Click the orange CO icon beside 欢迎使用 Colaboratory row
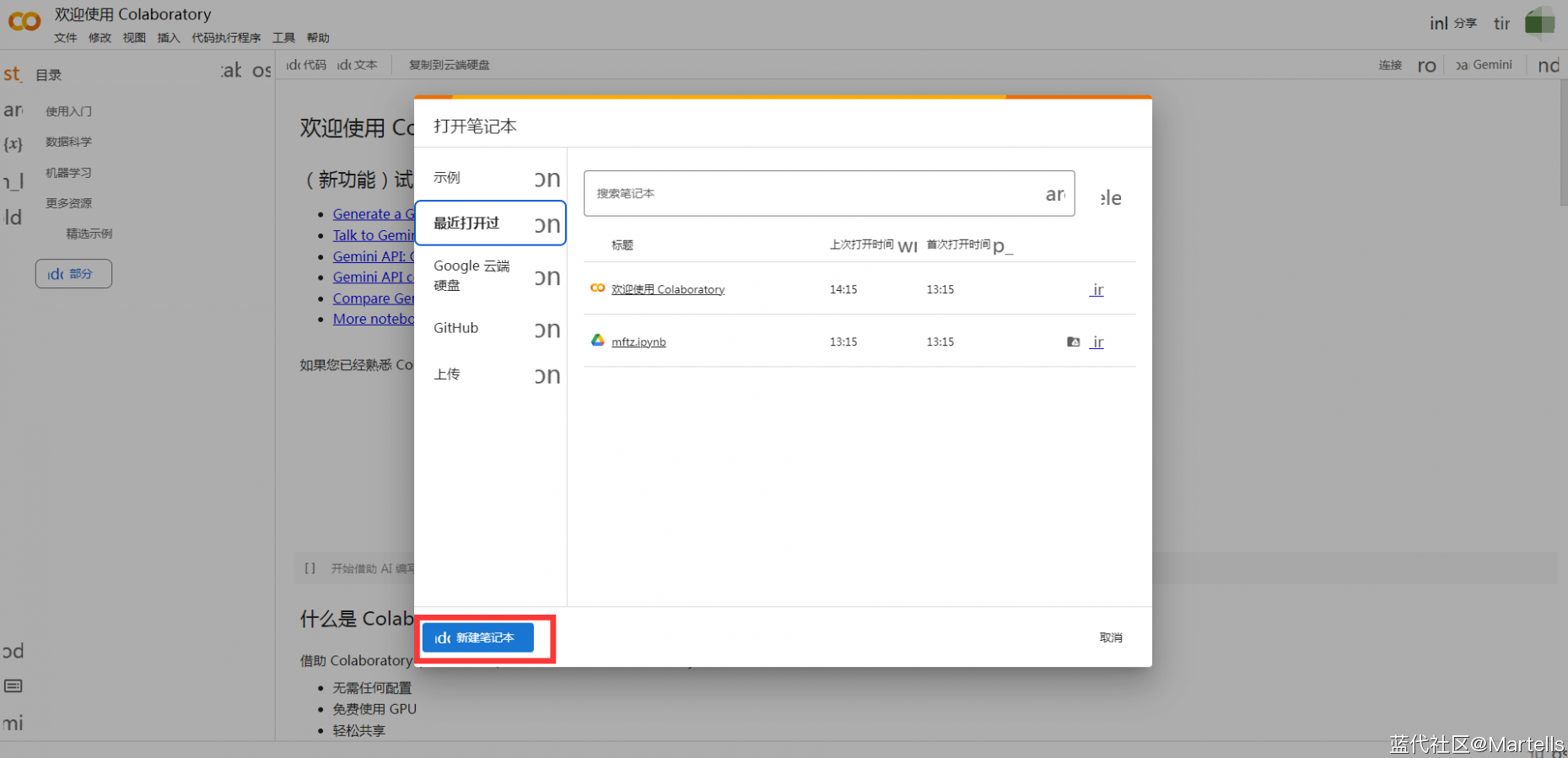Screen dimensions: 1568x758 click(597, 288)
